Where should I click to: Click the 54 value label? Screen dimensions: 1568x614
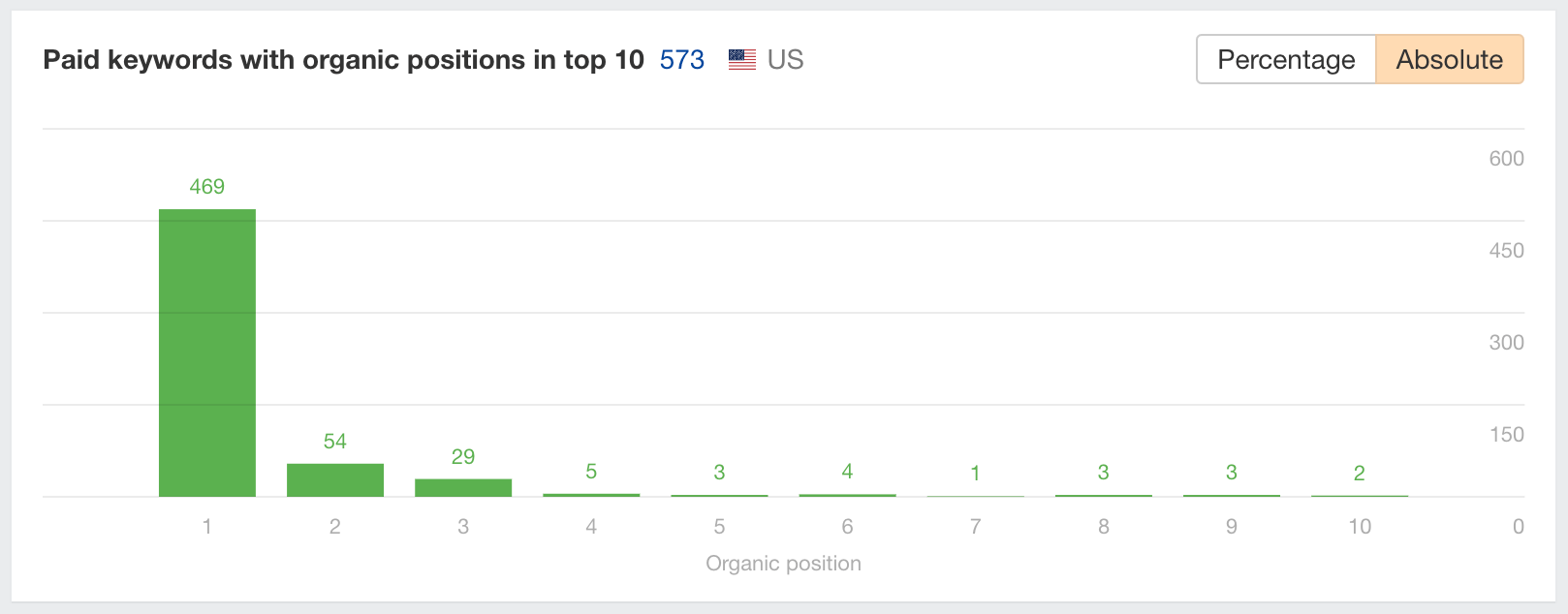335,442
